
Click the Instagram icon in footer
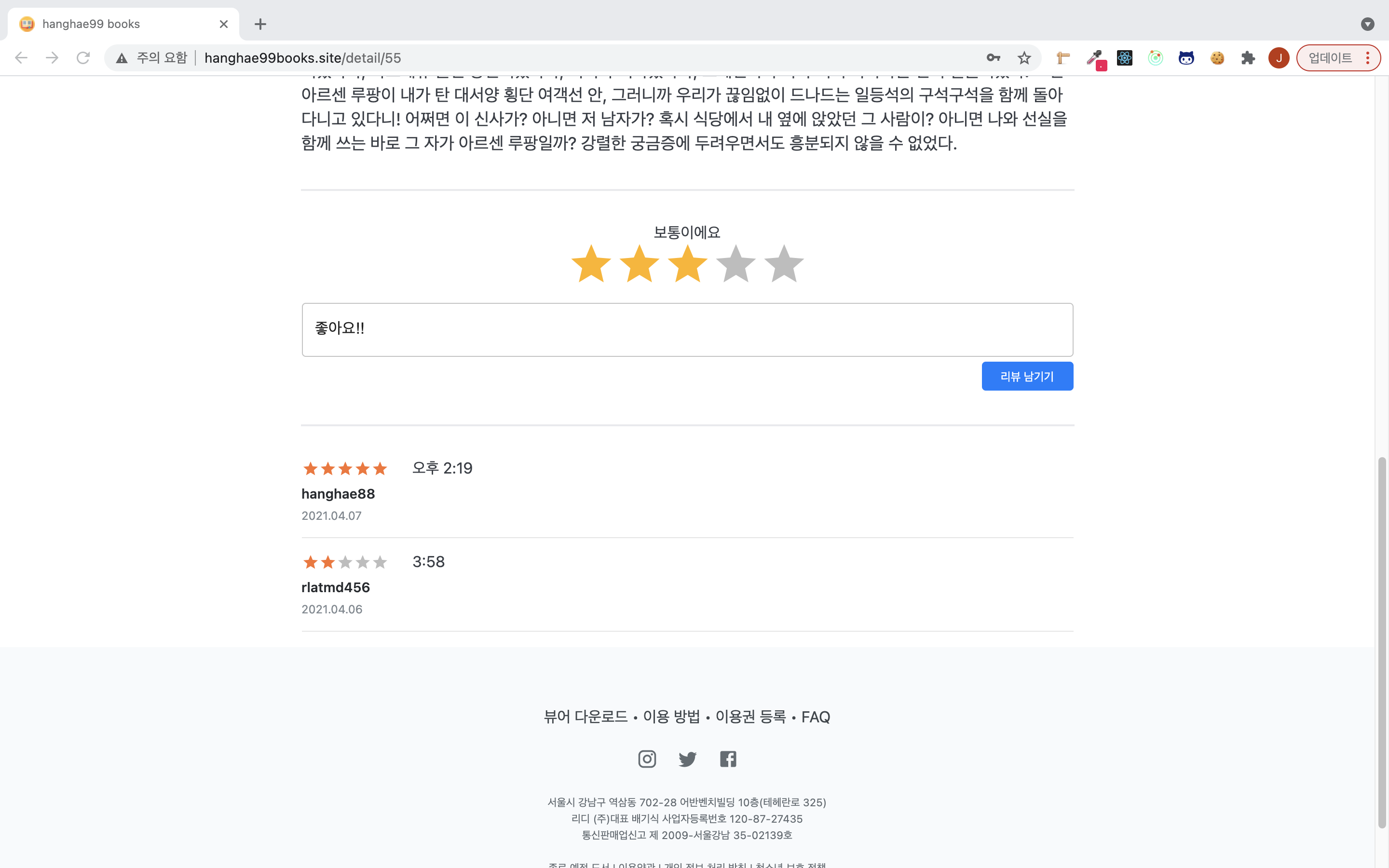647,759
